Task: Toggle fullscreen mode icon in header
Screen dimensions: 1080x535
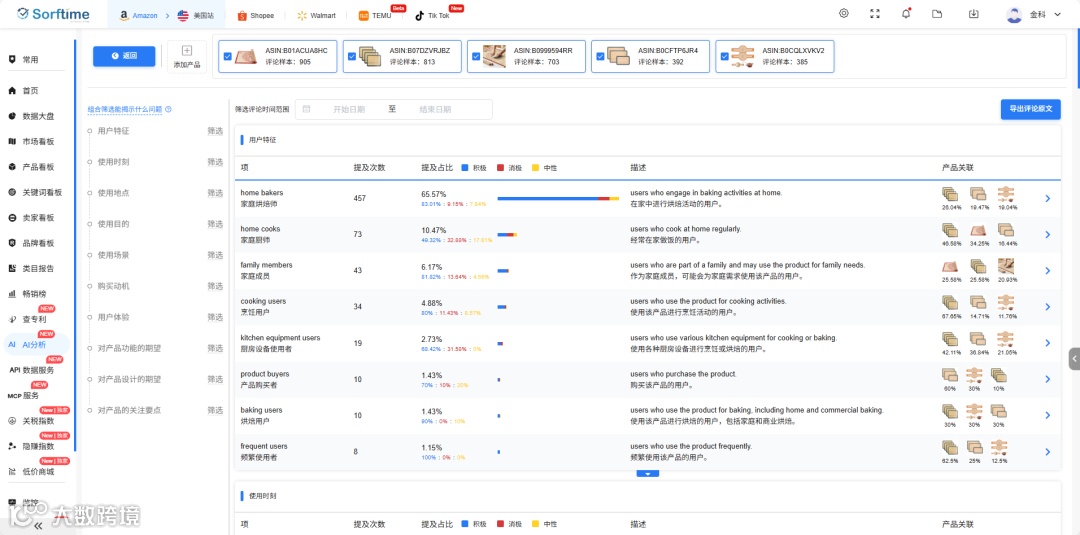Action: pyautogui.click(x=875, y=14)
